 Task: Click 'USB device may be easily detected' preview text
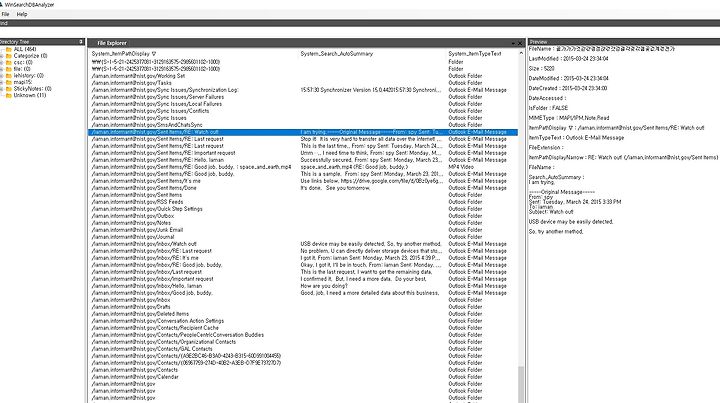tap(571, 222)
